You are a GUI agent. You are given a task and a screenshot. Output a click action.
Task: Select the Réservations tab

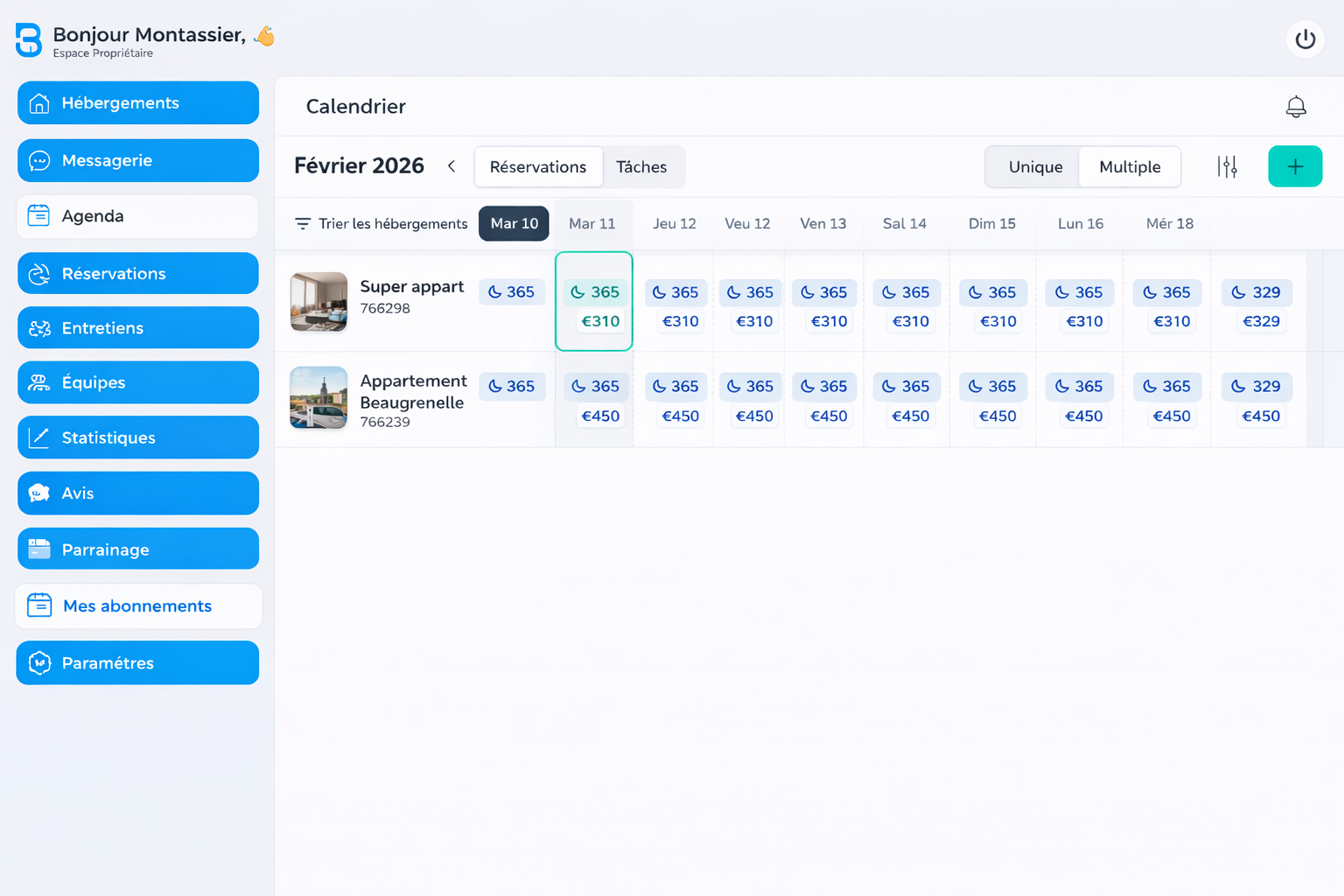coord(538,166)
